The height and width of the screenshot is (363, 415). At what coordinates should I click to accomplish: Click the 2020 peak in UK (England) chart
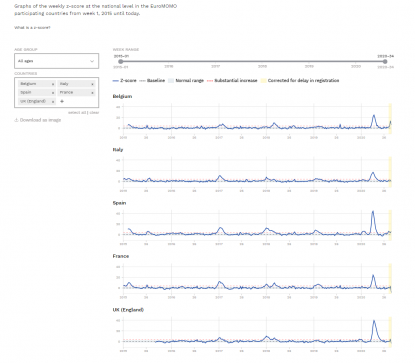click(x=374, y=321)
